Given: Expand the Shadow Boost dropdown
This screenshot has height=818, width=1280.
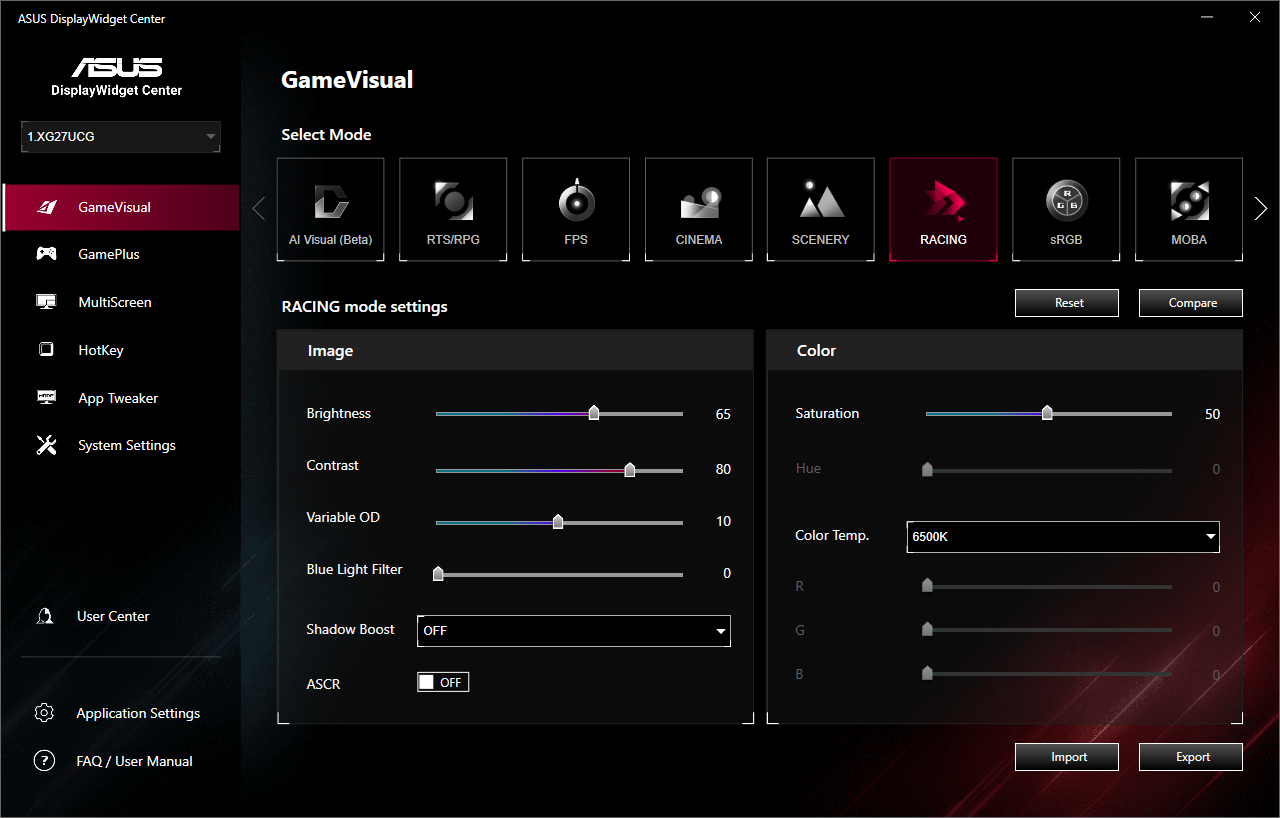Looking at the screenshot, I should 574,631.
